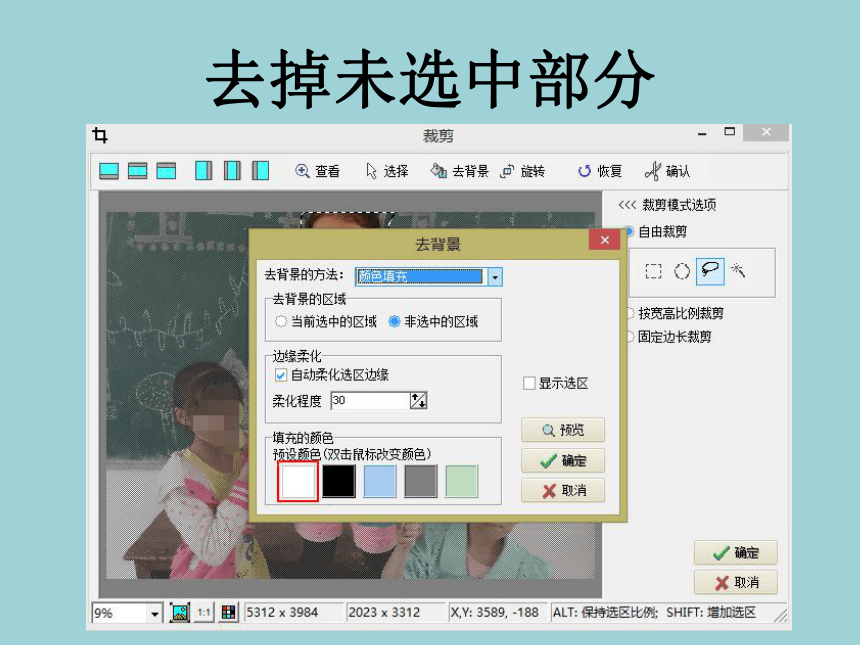Image resolution: width=860 pixels, height=645 pixels.
Task: Click the 2023 x 3312 selection size text
Action: pyautogui.click(x=384, y=613)
